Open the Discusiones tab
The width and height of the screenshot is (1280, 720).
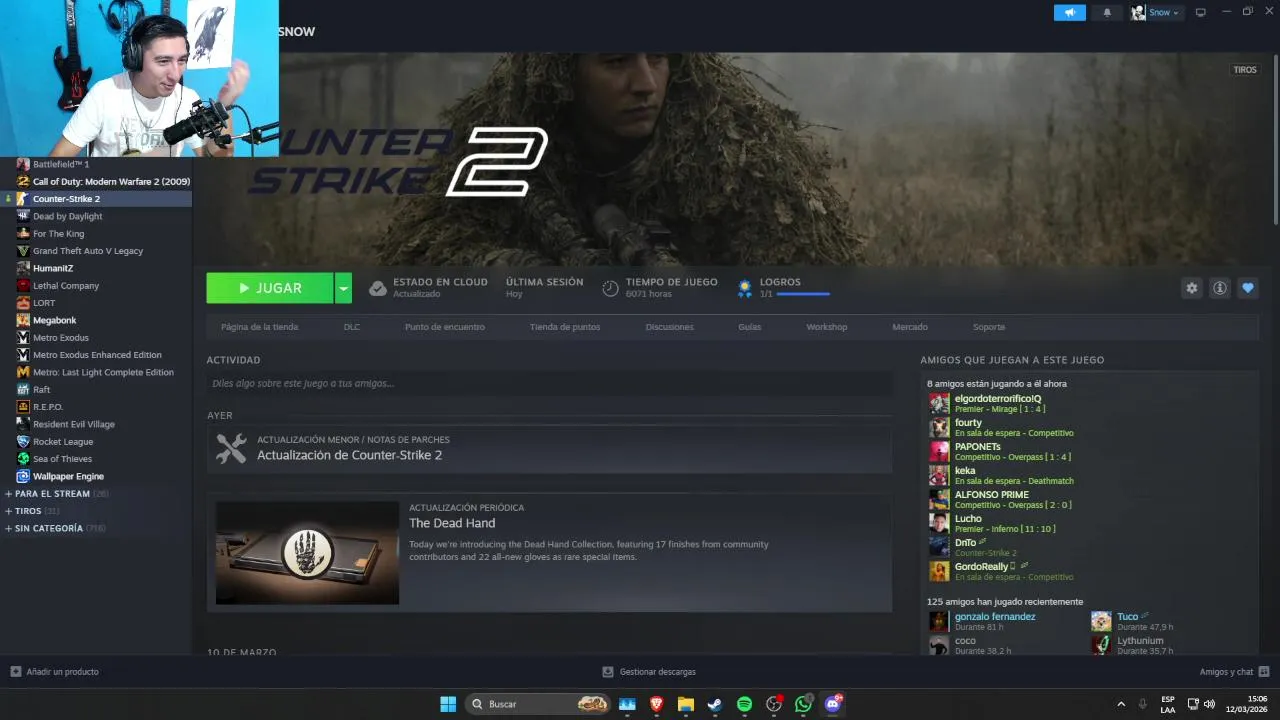[x=670, y=327]
